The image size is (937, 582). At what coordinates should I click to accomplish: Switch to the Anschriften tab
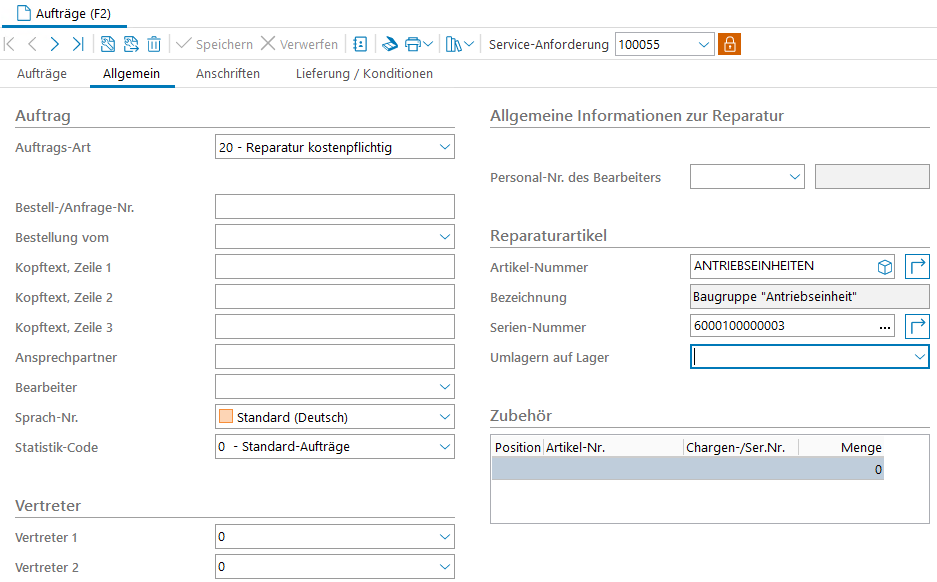(x=228, y=74)
